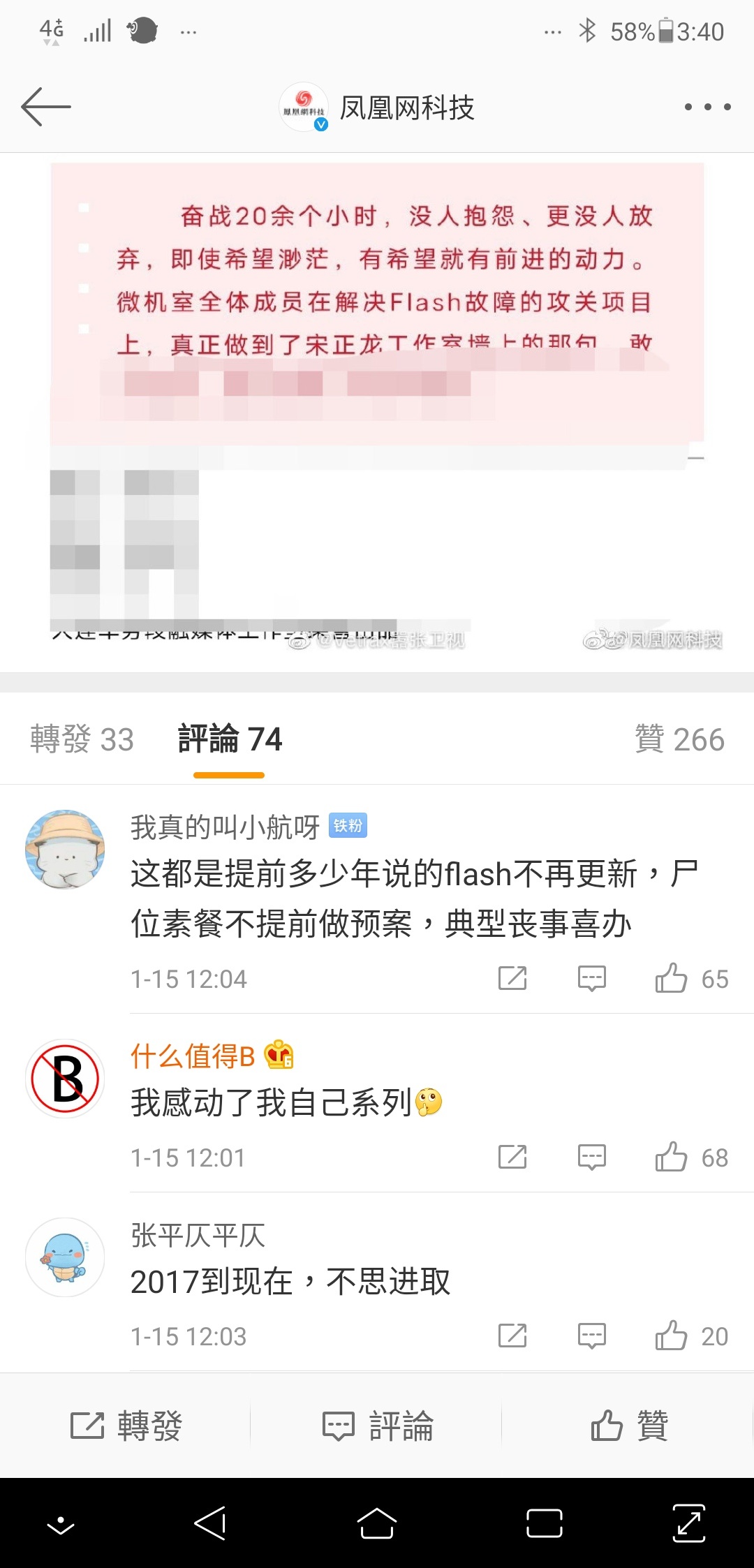Repost the 我感动了我自己系列 comment

512,1157
